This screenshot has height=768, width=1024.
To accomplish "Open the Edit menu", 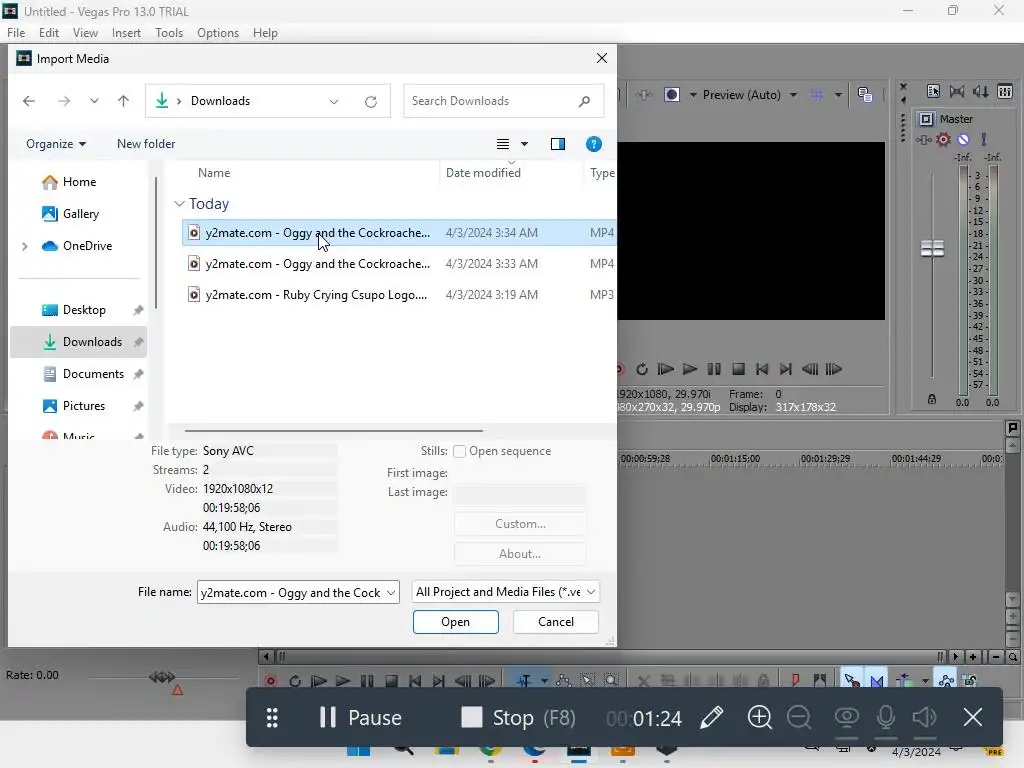I will pyautogui.click(x=48, y=33).
